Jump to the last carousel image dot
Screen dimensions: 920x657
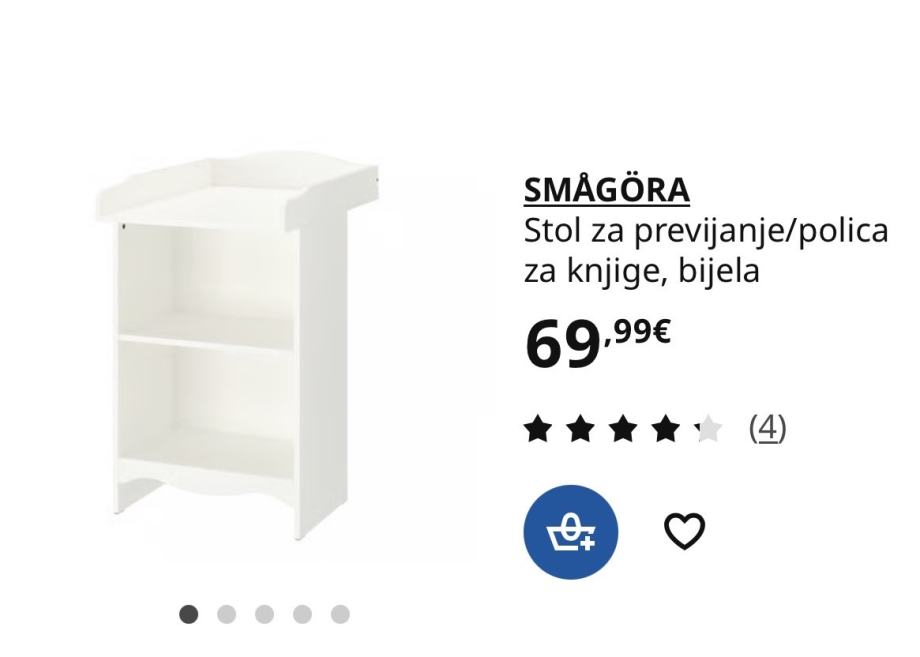coord(340,614)
